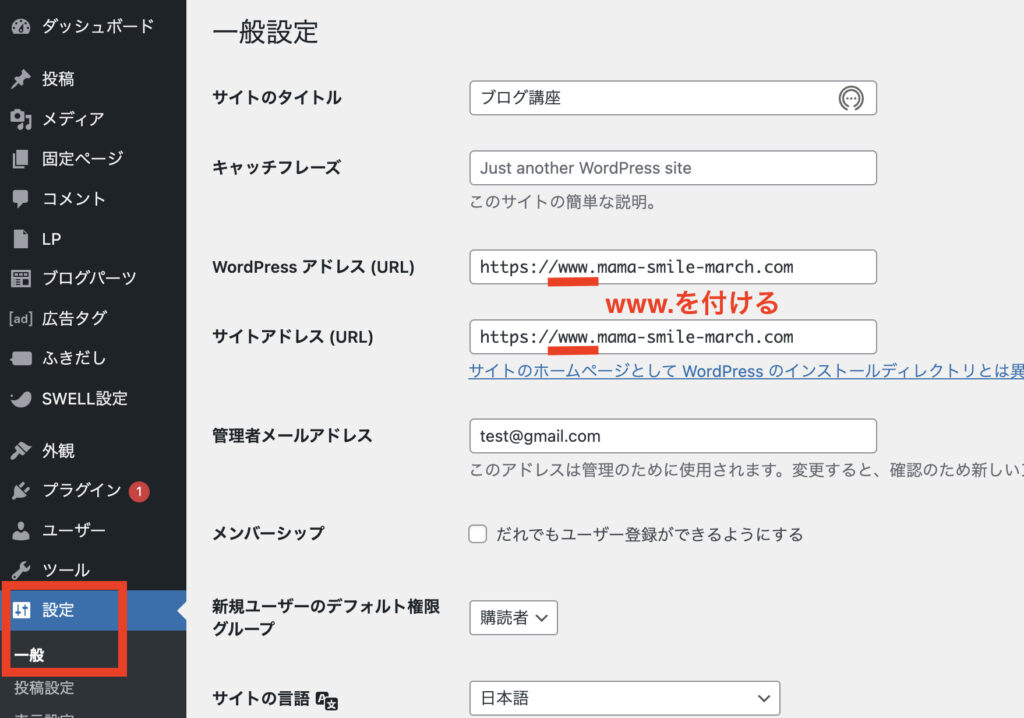Expand the site language 日本語 dropdown
The width and height of the screenshot is (1024, 718).
(x=624, y=698)
